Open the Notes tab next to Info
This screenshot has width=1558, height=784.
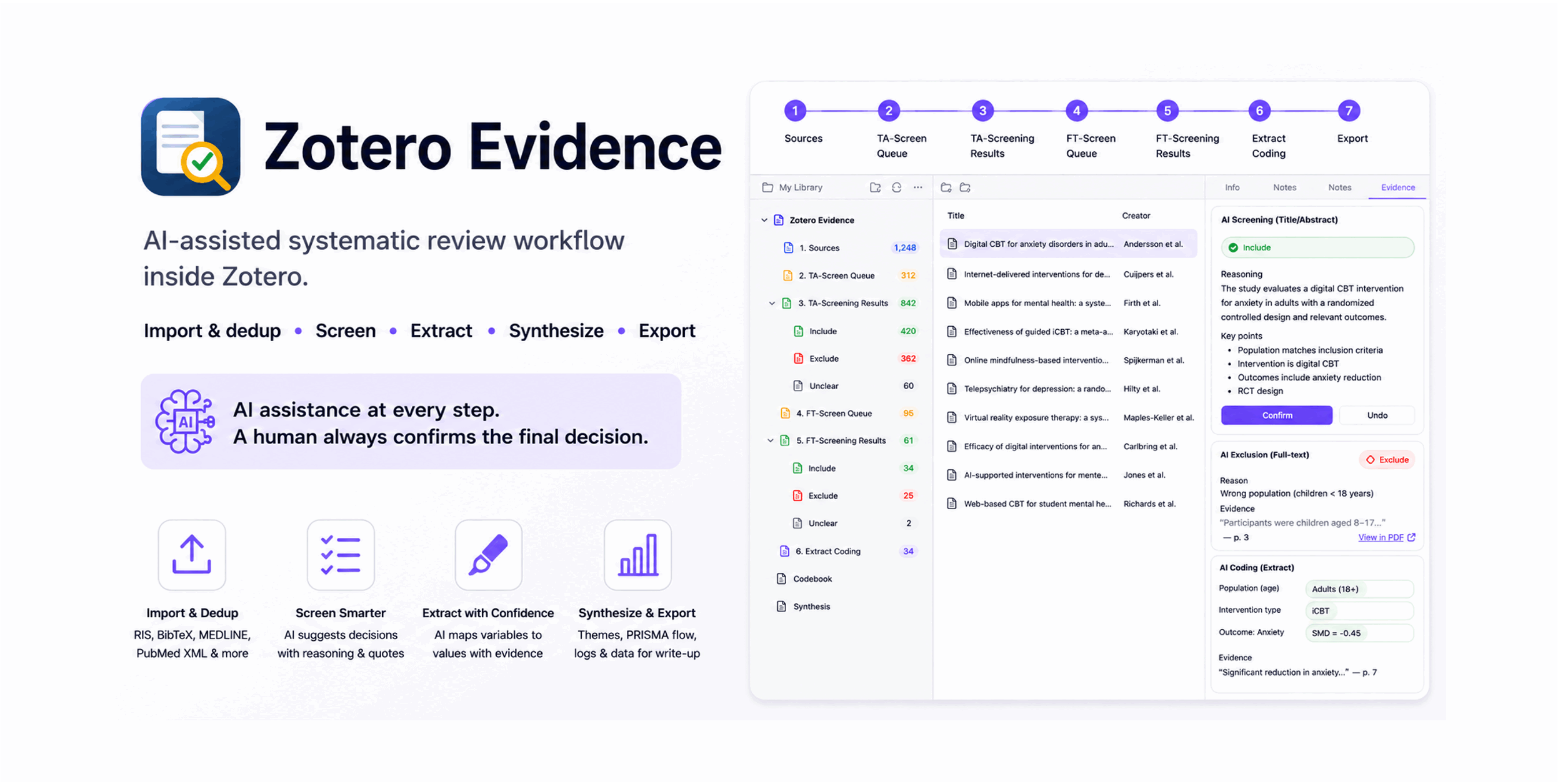tap(1284, 187)
